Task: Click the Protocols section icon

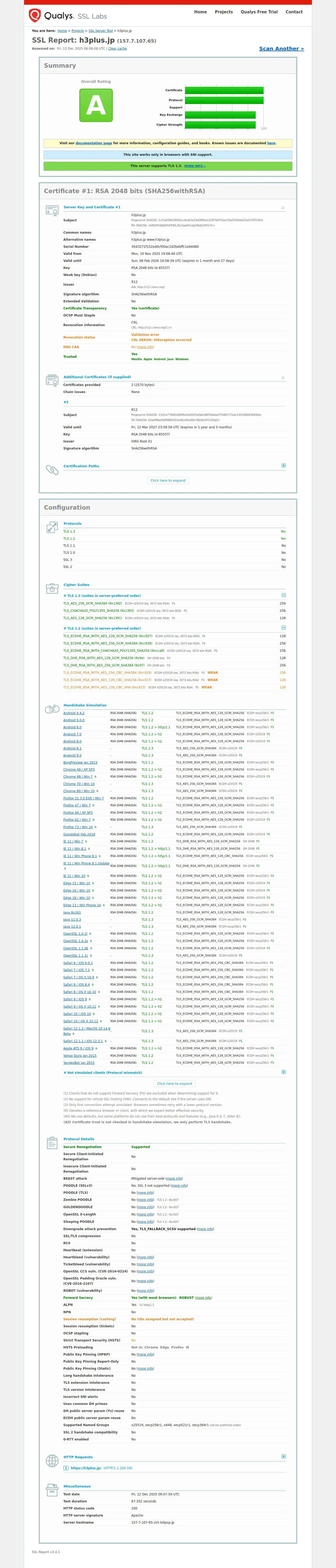Action: click(52, 527)
